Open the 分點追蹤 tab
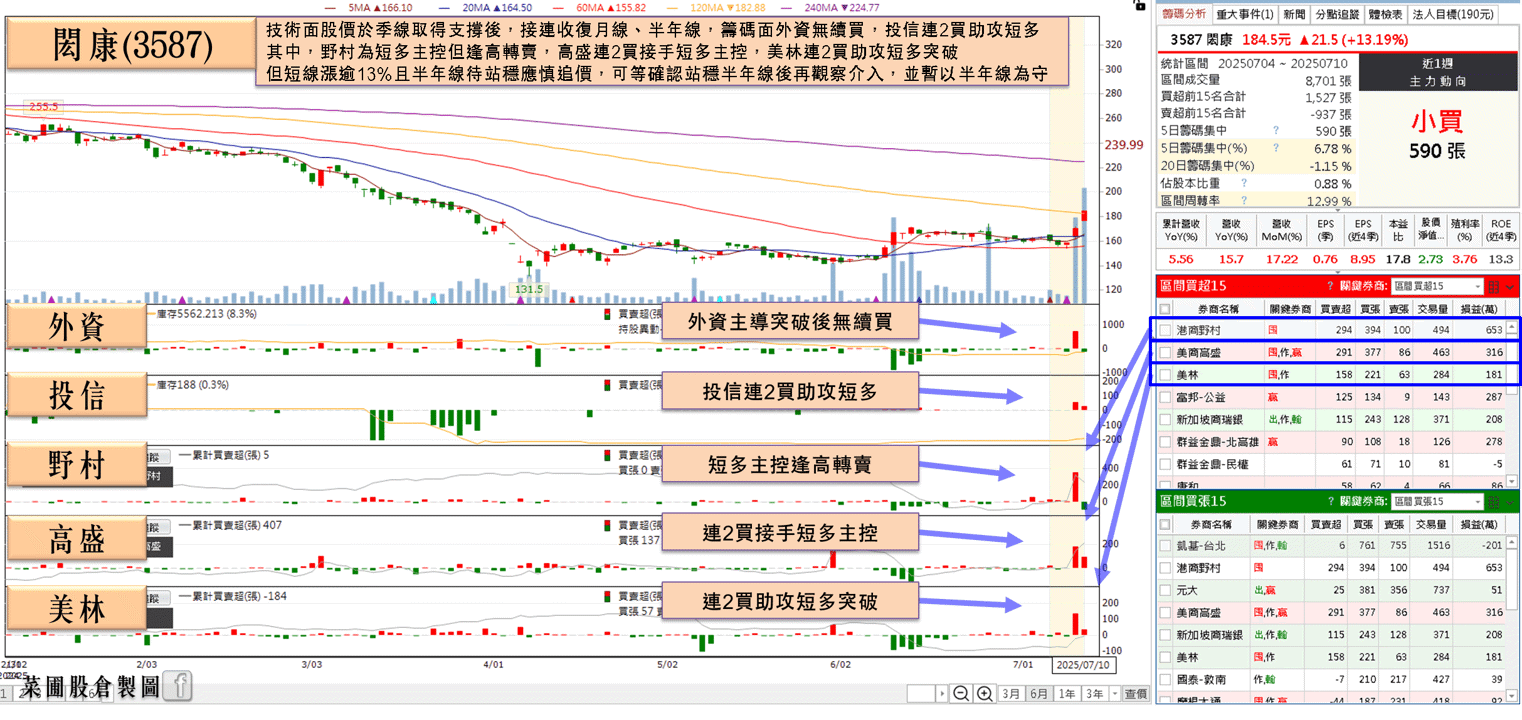 1337,15
